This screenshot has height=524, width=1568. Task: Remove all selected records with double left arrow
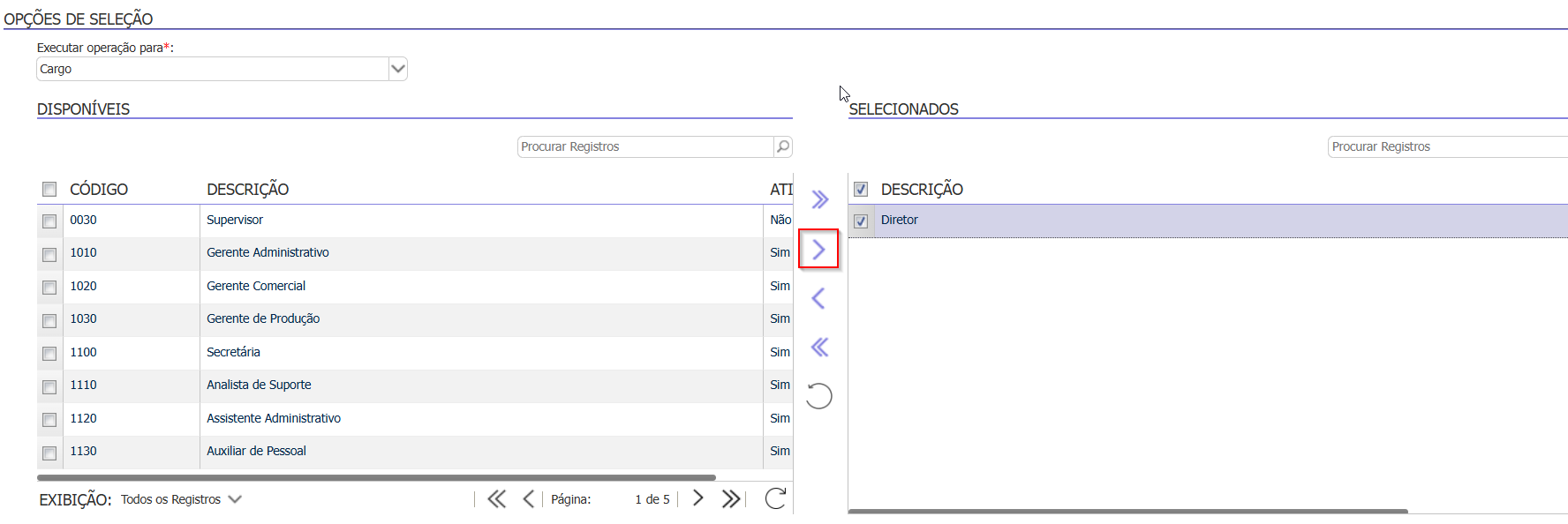click(x=820, y=347)
